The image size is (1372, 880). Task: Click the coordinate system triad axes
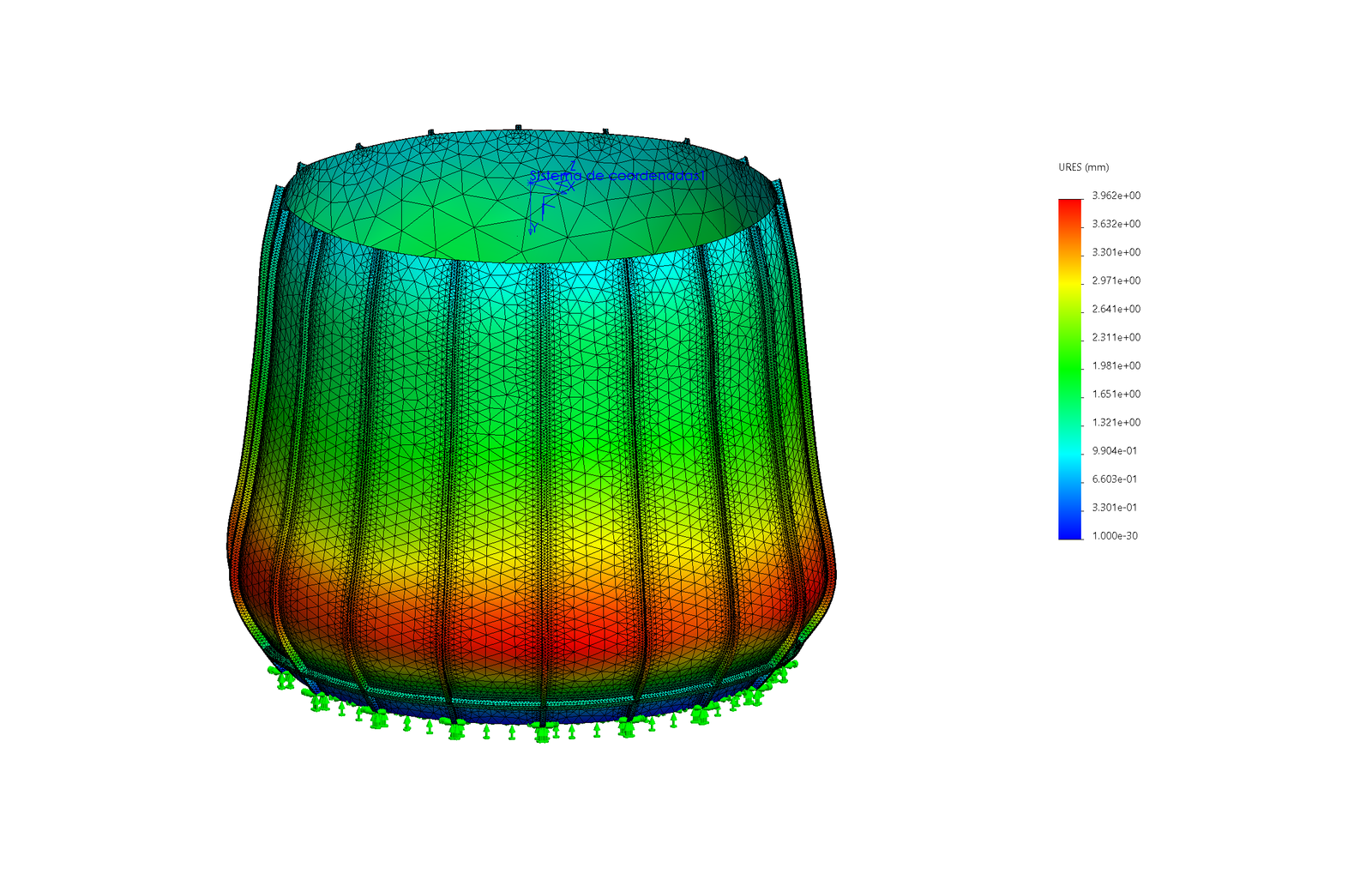pyautogui.click(x=550, y=198)
